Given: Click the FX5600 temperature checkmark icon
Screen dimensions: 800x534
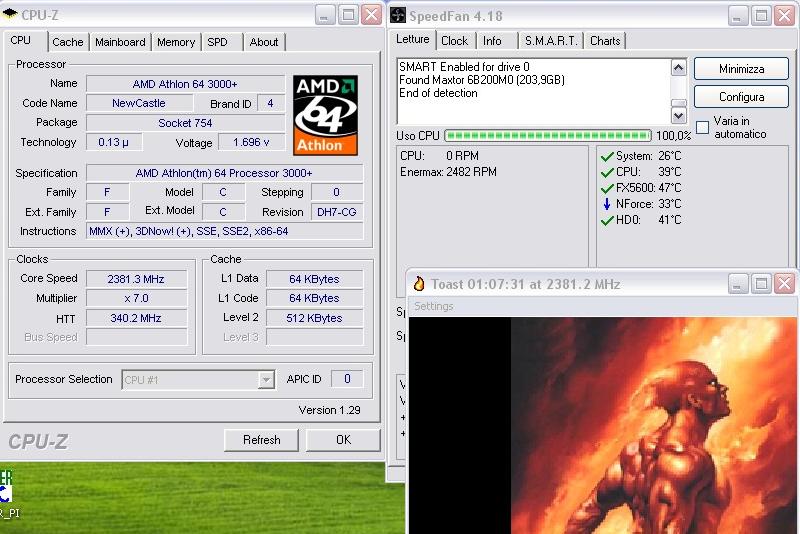Looking at the screenshot, I should [607, 188].
